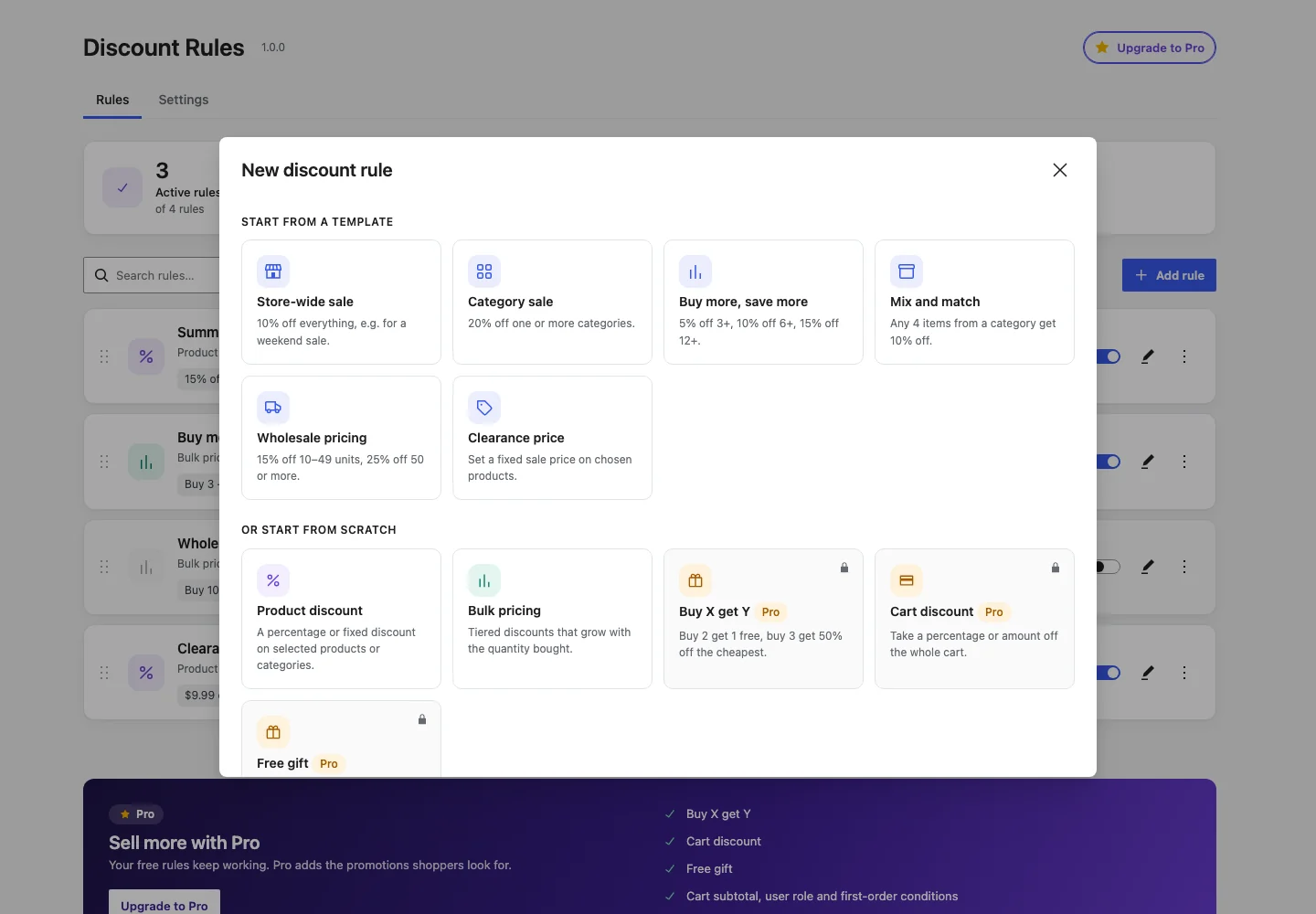Screen dimensions: 1316x914
Task: Click the lock icon on Cart discount
Action: [1056, 568]
